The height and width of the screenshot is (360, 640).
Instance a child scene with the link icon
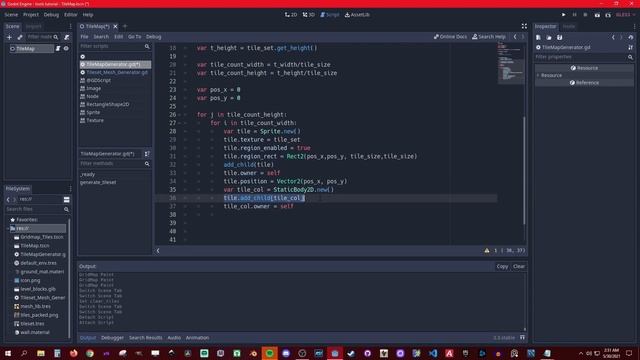coord(20,37)
